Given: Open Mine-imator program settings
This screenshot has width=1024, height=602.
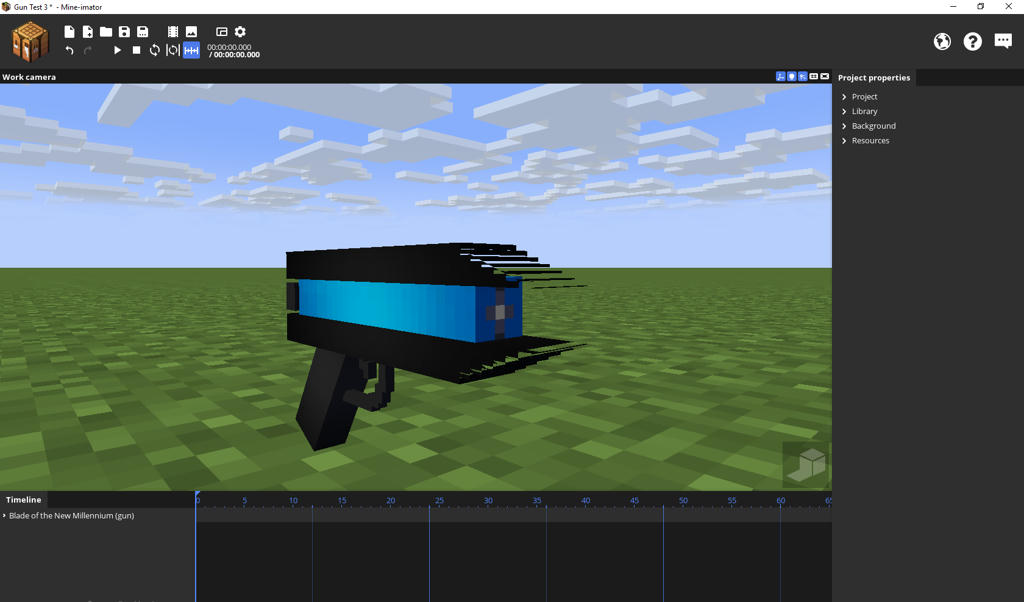Looking at the screenshot, I should click(239, 31).
